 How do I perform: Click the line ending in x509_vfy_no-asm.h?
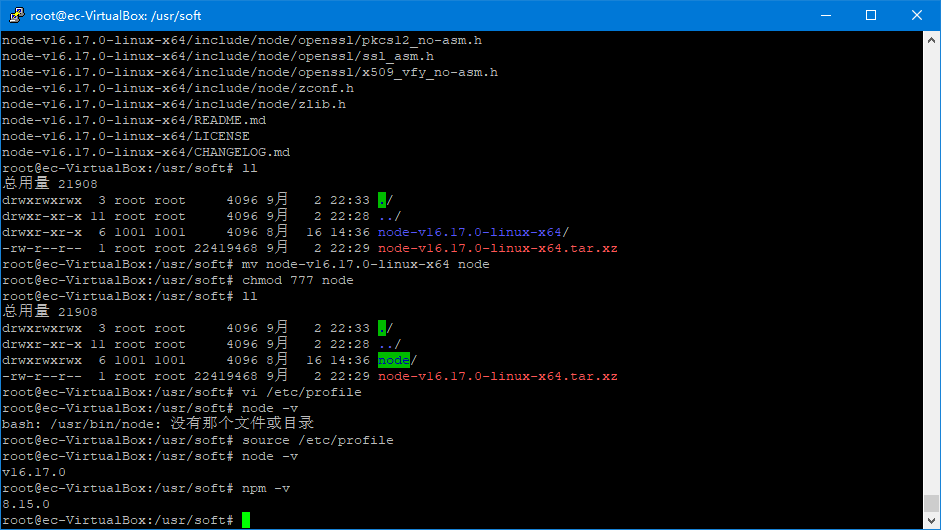(250, 72)
